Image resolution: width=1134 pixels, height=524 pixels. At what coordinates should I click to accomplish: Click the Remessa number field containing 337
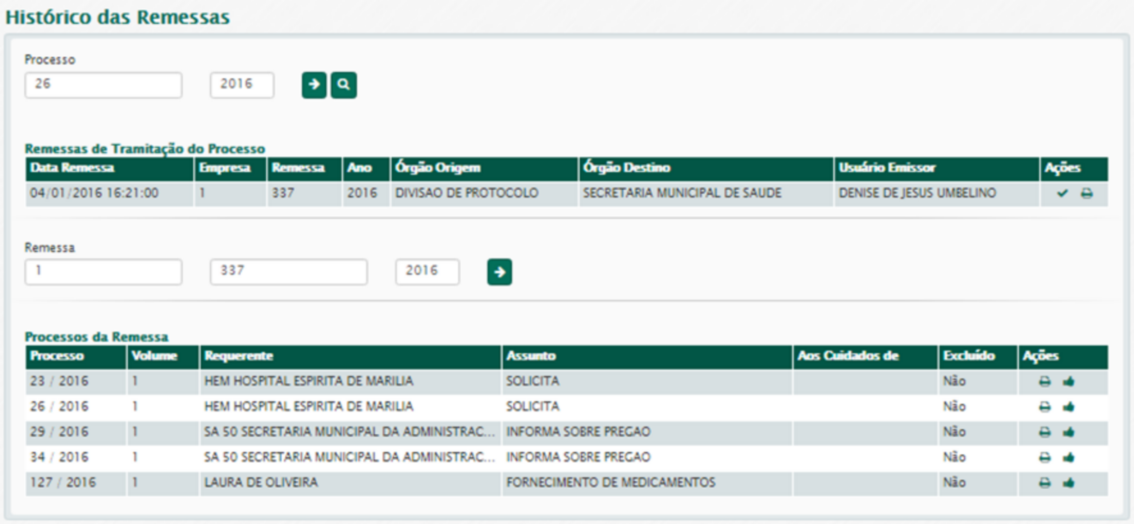pyautogui.click(x=288, y=271)
